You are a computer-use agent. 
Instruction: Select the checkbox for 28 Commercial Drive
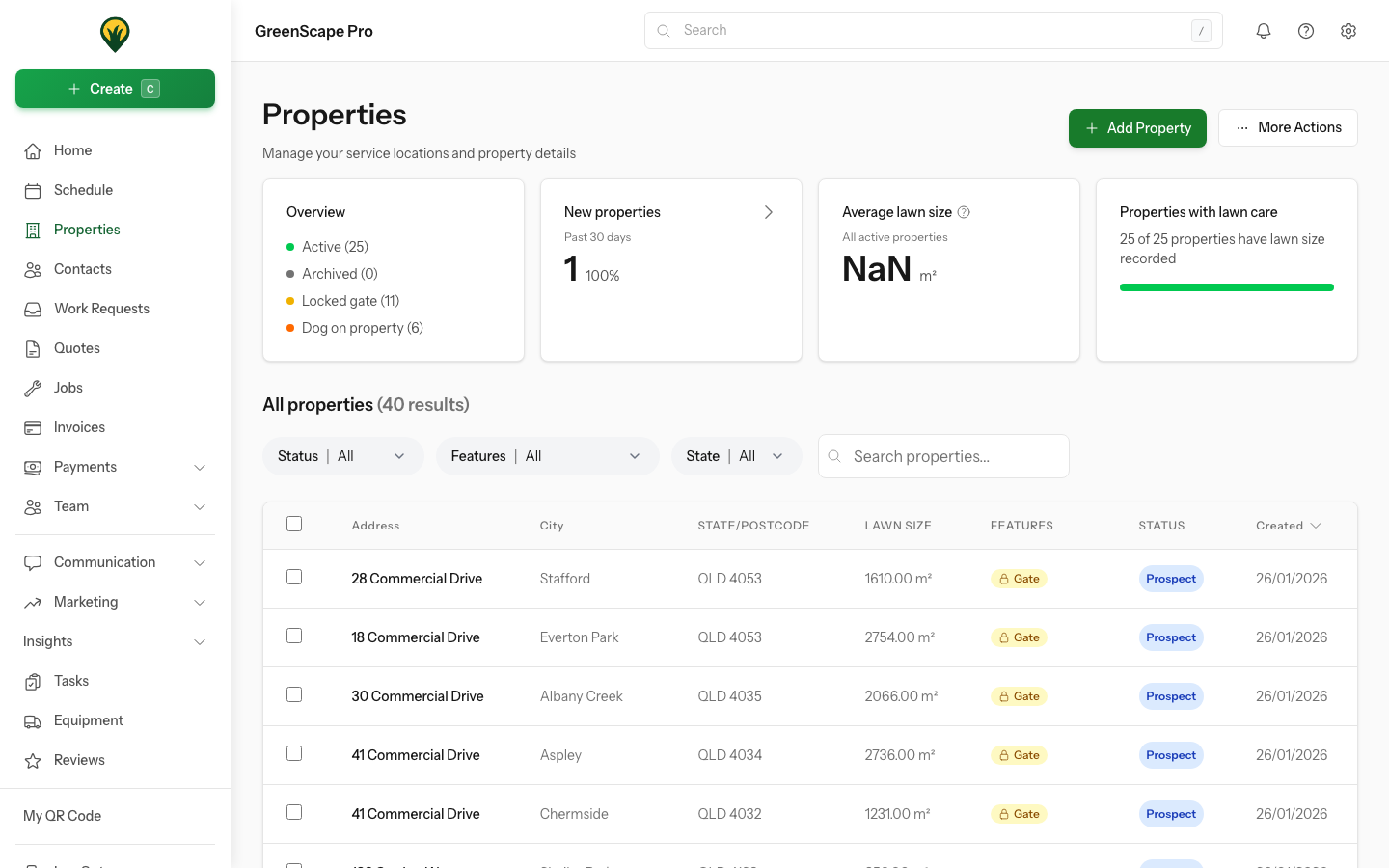(294, 577)
